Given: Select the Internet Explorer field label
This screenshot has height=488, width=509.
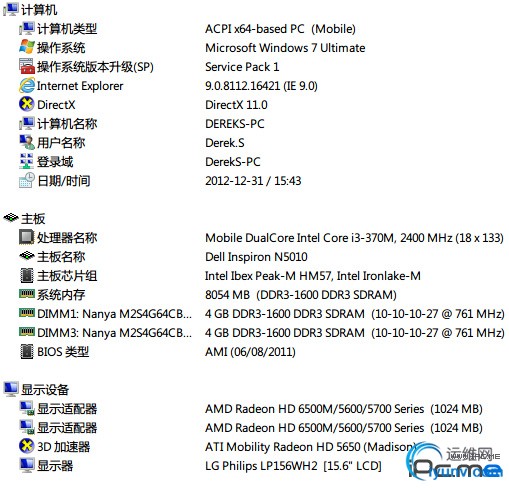Looking at the screenshot, I should (80, 86).
